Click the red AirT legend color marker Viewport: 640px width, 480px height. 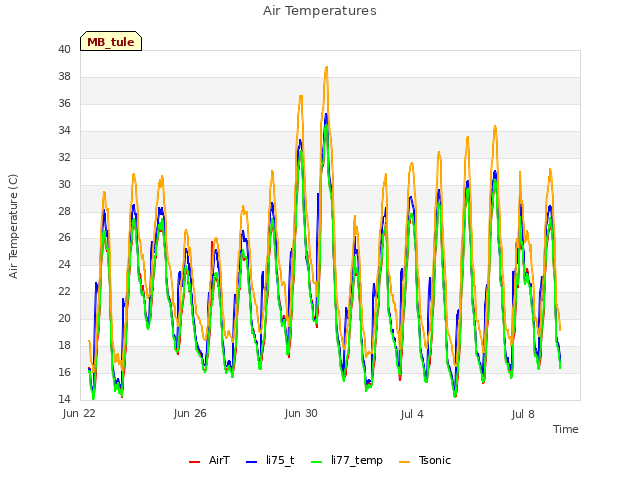pos(194,462)
